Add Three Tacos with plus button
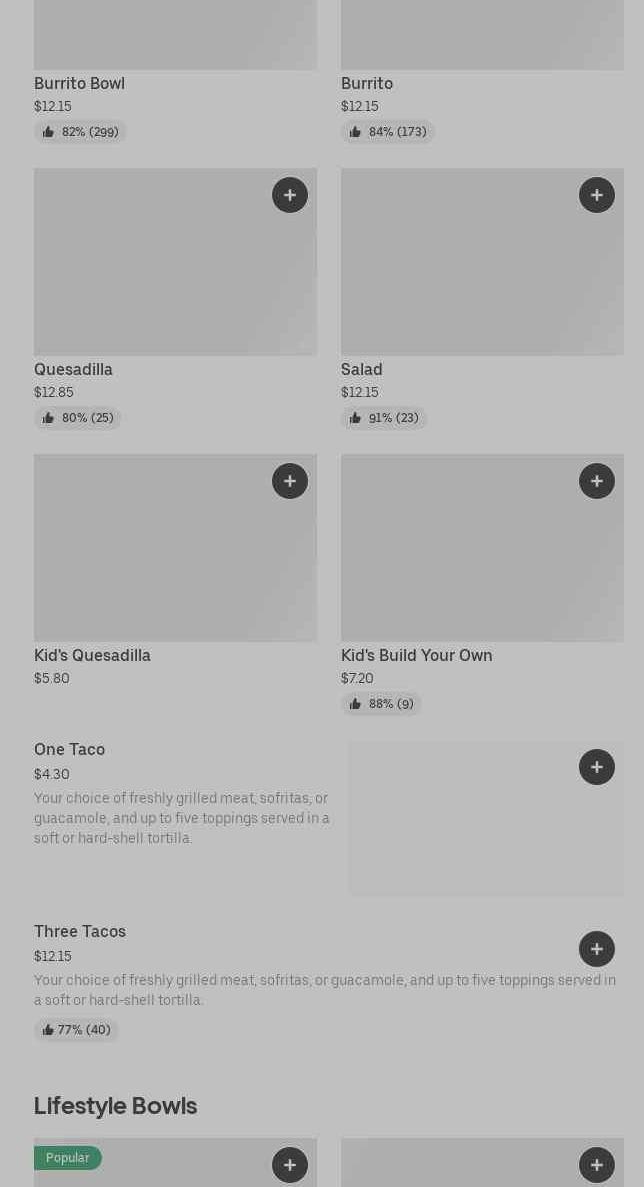The image size is (644, 1187). click(597, 949)
